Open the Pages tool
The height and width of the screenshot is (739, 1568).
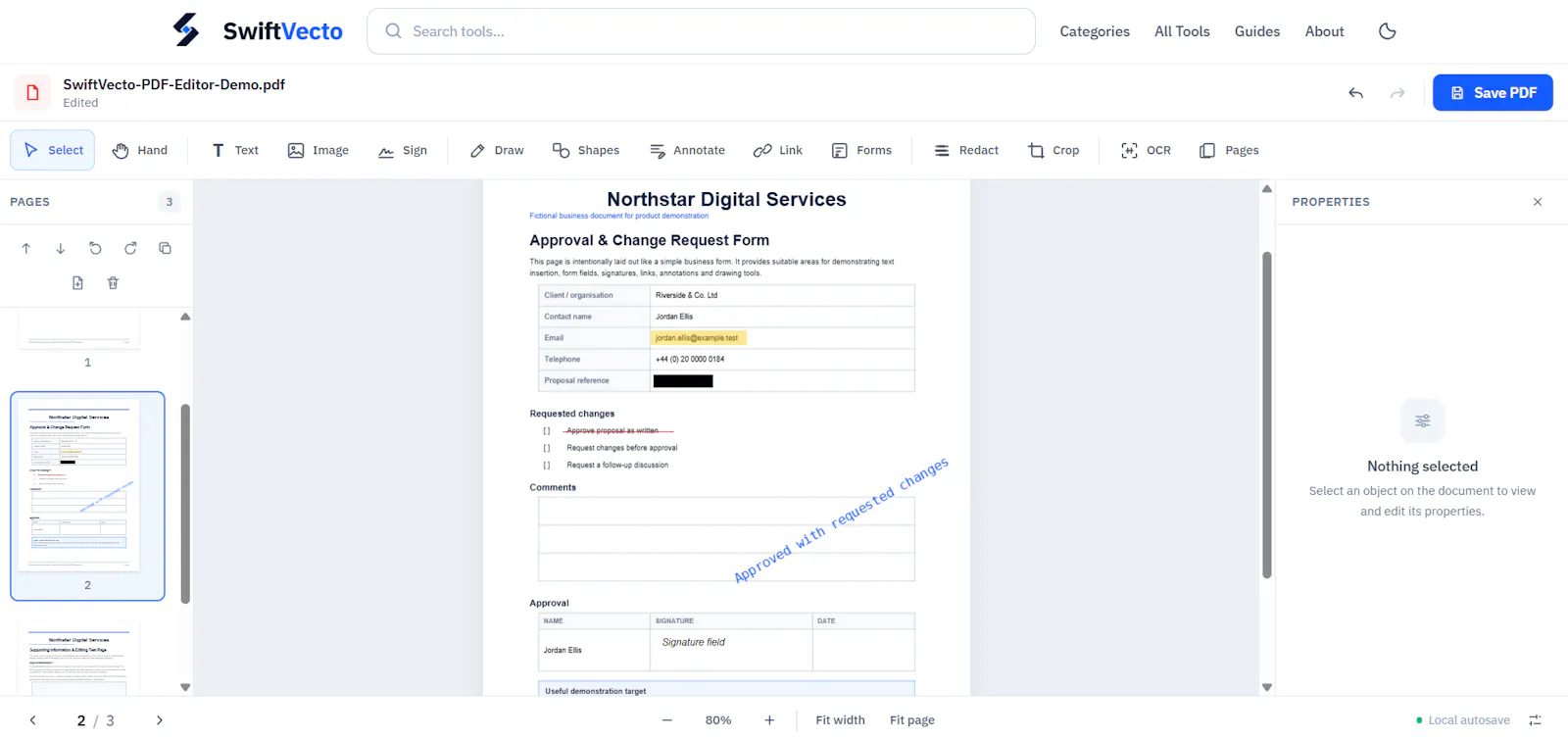(1229, 150)
